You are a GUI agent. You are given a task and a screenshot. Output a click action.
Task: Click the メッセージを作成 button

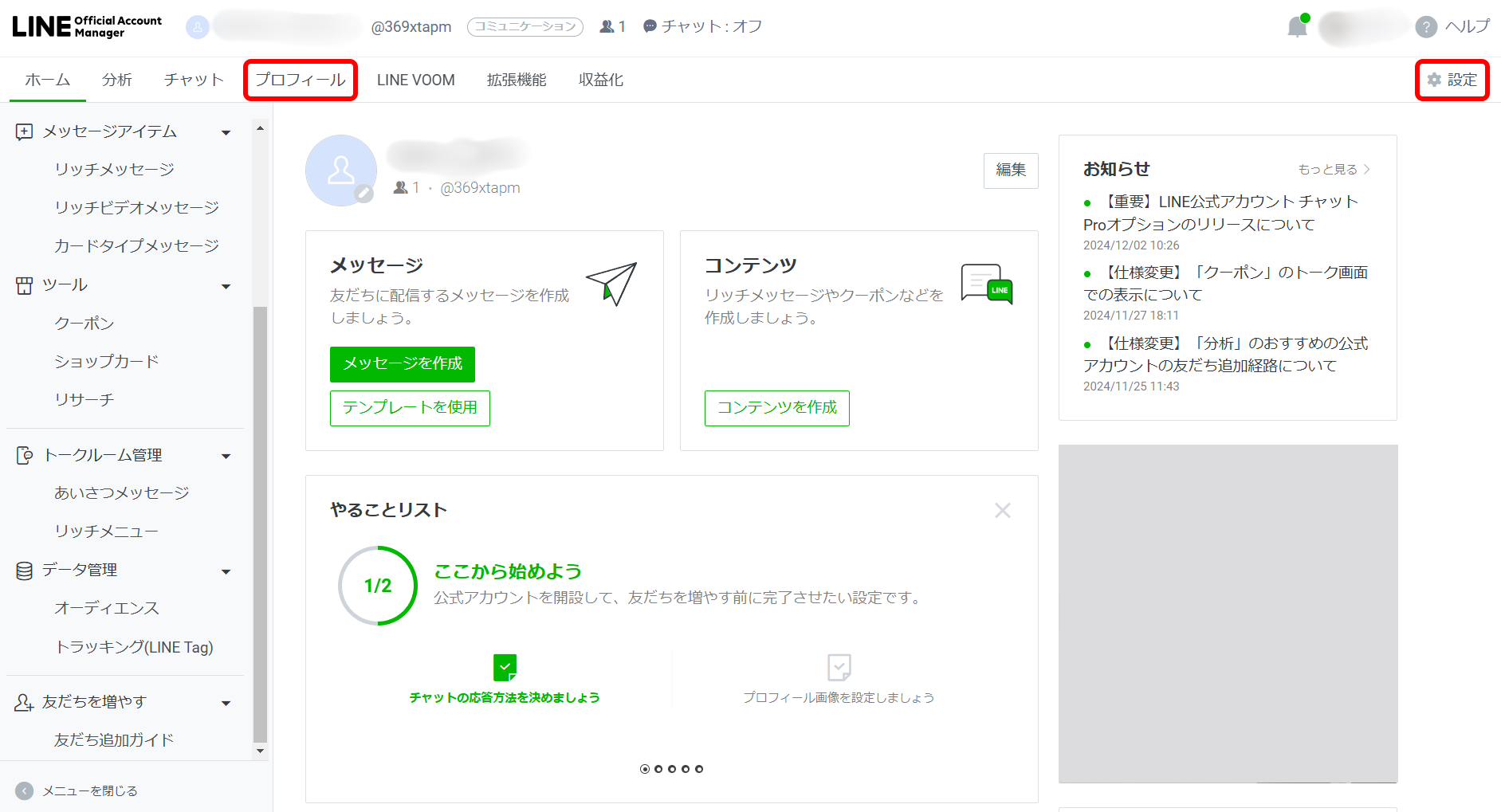click(403, 363)
